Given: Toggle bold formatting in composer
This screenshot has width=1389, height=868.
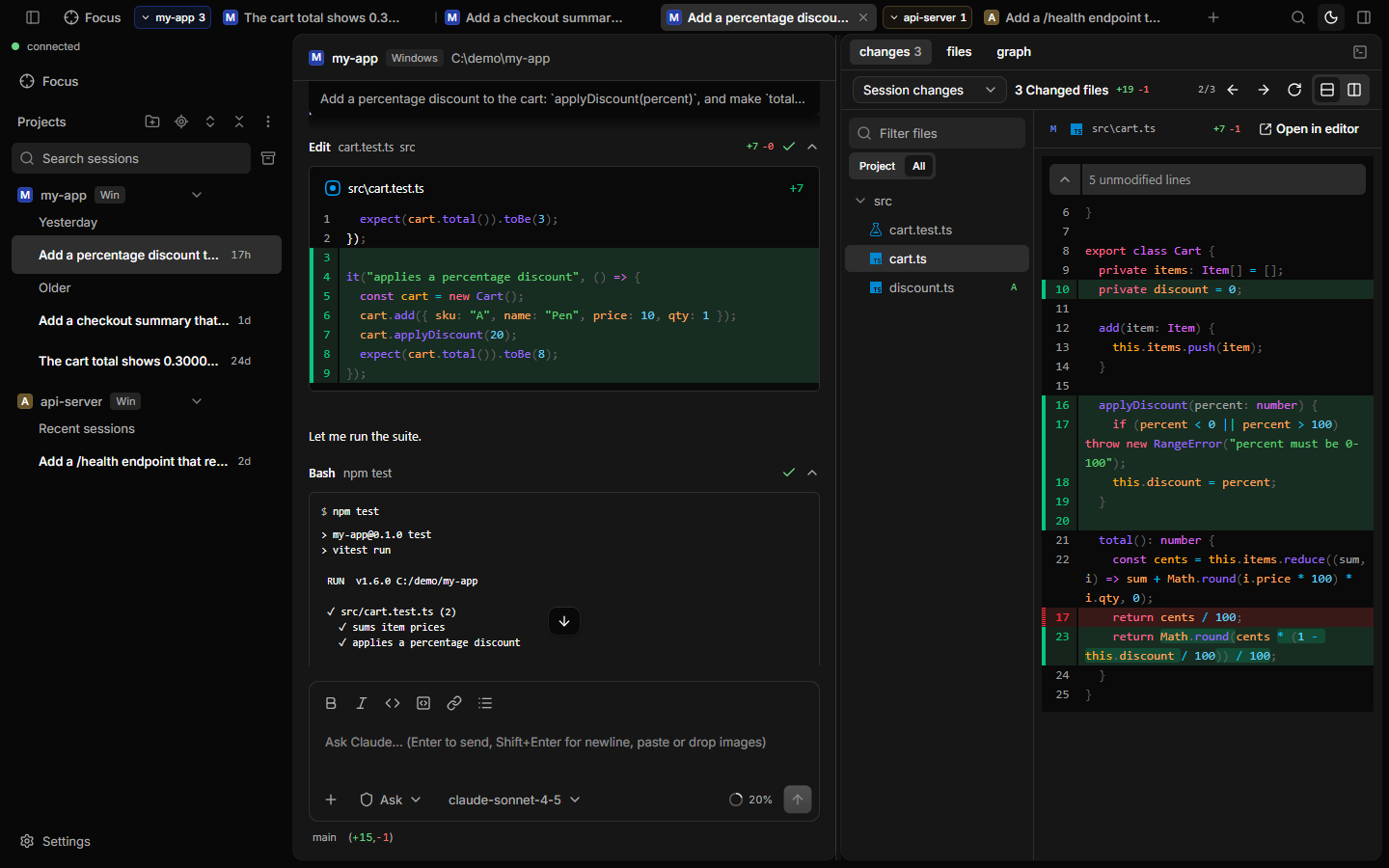Looking at the screenshot, I should point(331,703).
